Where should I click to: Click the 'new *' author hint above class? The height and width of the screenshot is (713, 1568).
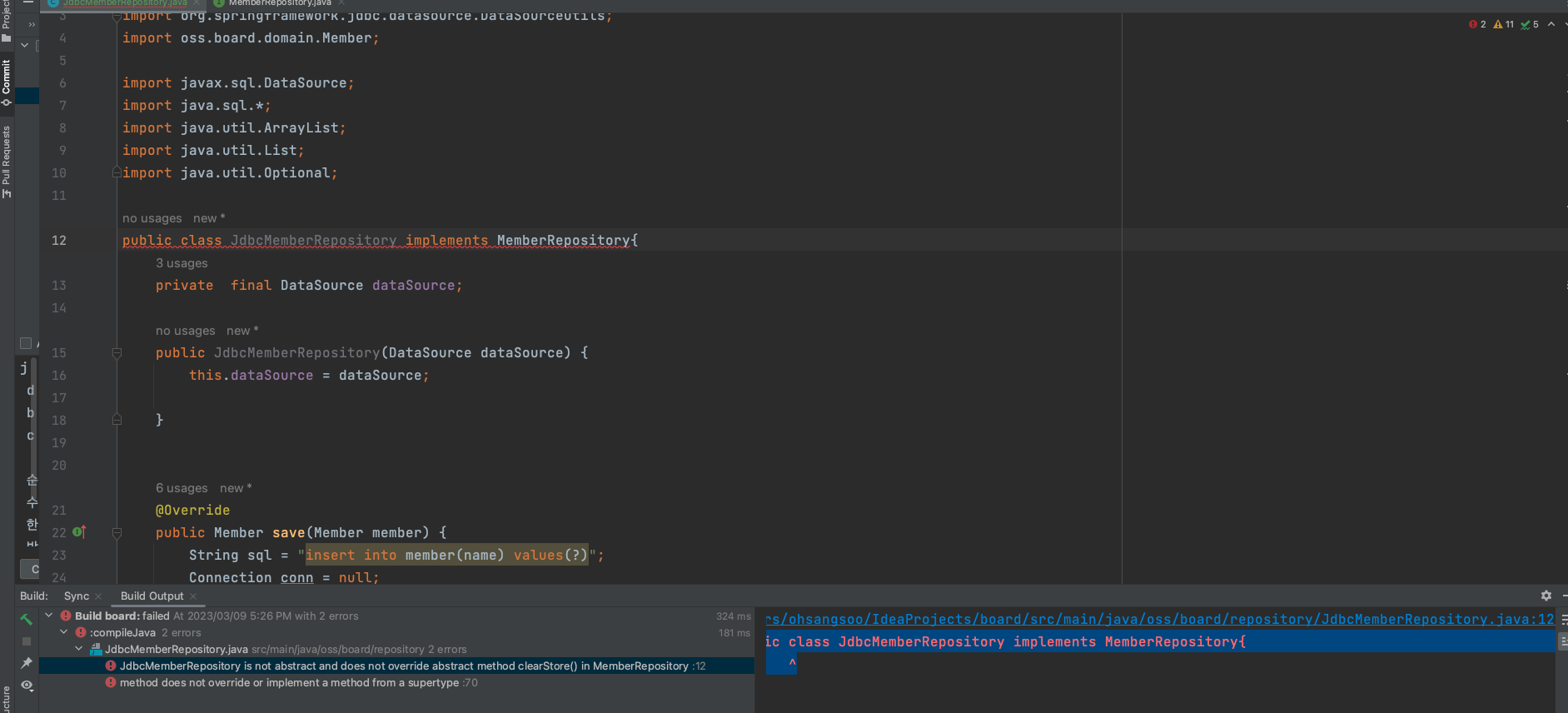tap(209, 218)
